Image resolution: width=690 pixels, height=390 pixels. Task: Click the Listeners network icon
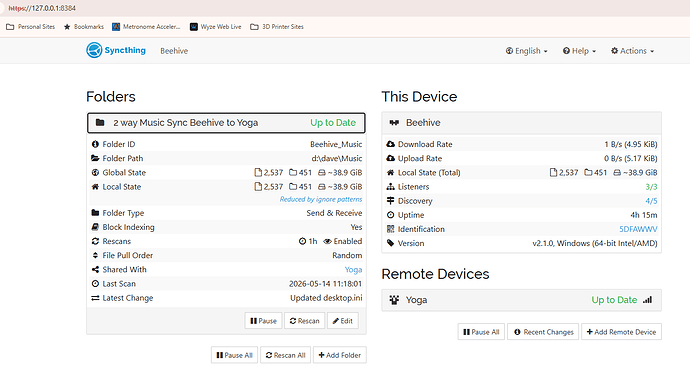[390, 187]
